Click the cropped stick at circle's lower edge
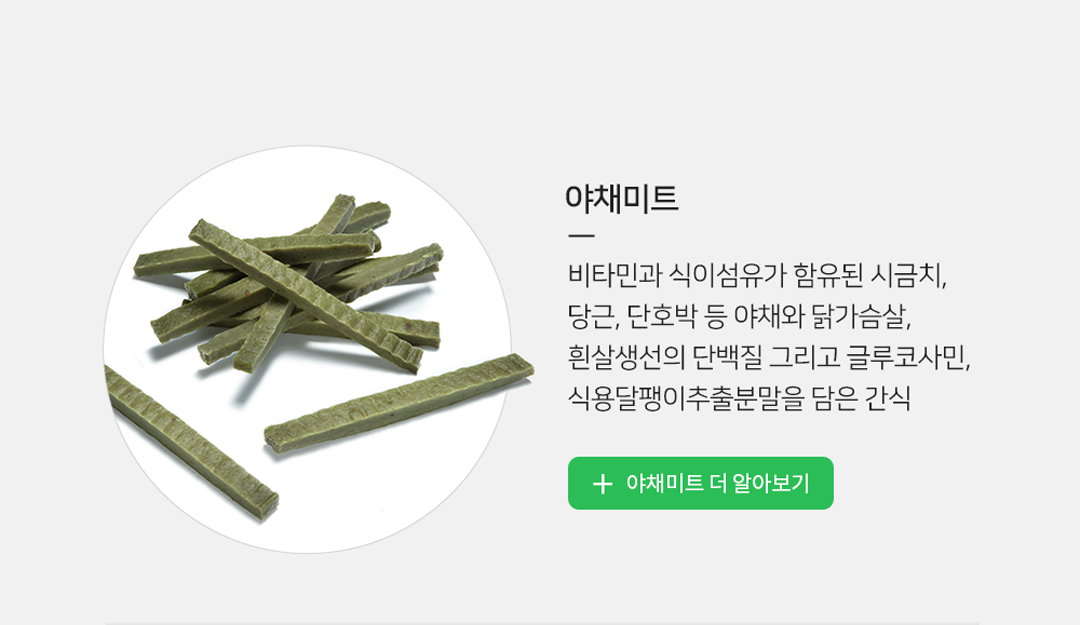 (189, 441)
